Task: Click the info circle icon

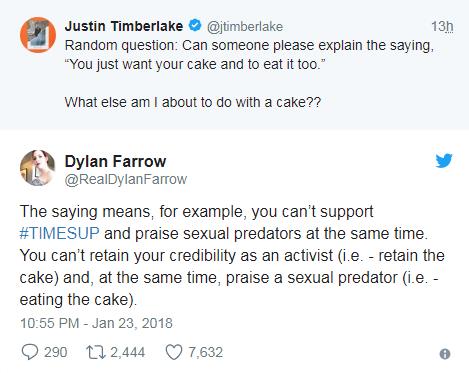Action: tap(445, 354)
